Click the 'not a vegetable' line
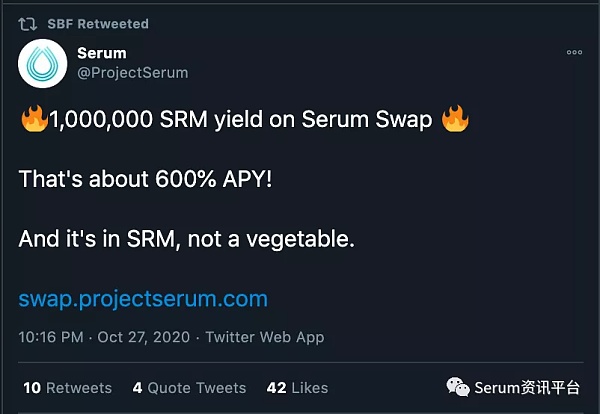The width and height of the screenshot is (600, 414). tap(187, 239)
